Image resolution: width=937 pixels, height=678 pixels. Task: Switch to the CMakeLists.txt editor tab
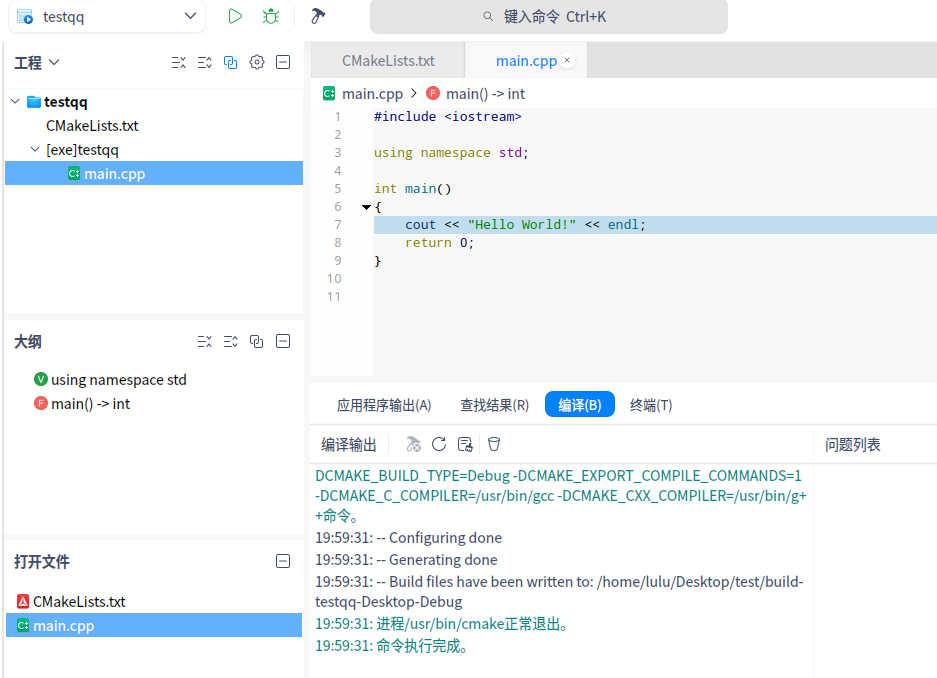click(388, 61)
